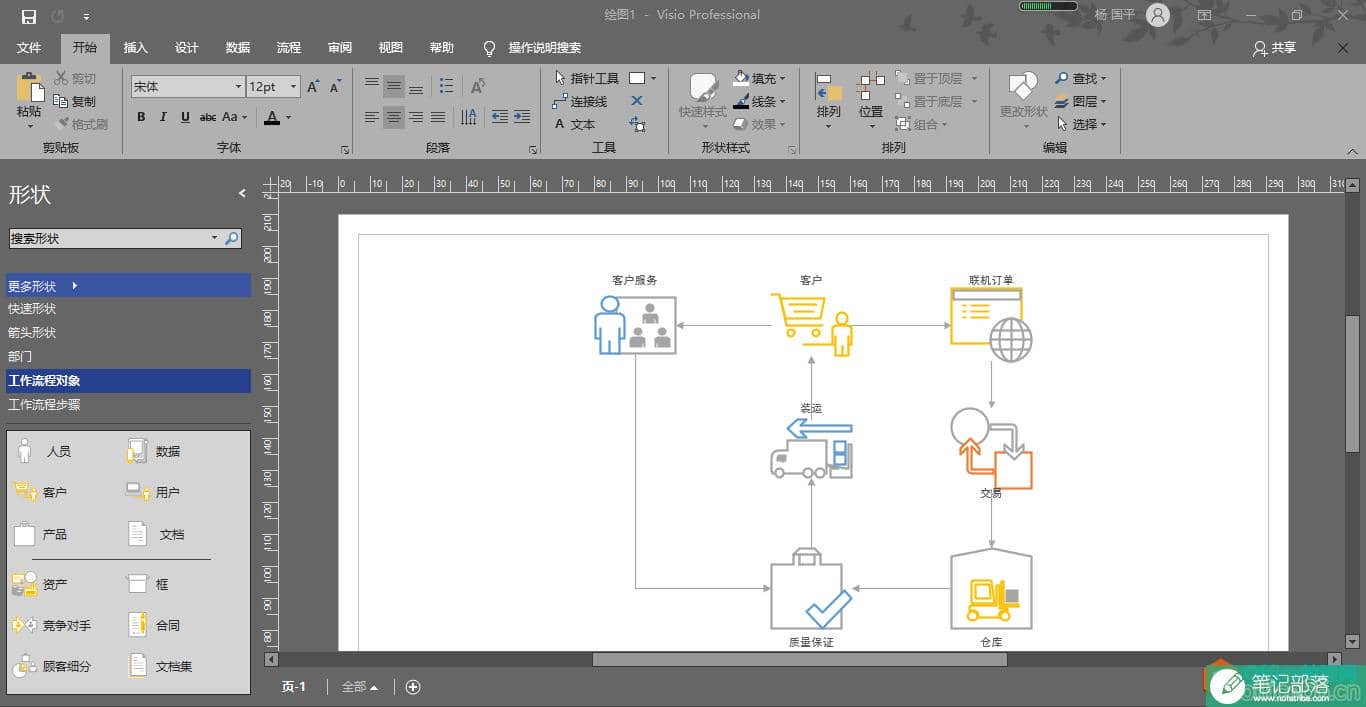Select the 合同 shape icon
Screen dimensions: 1366x707
tap(138, 625)
